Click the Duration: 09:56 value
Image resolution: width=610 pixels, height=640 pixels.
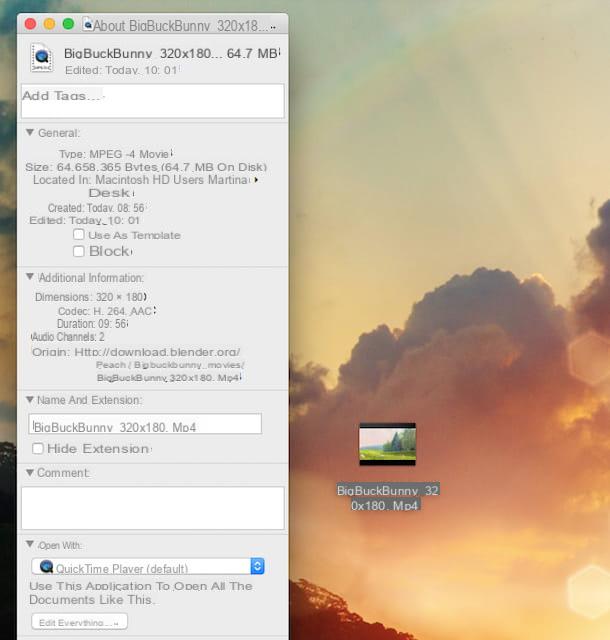[92, 324]
